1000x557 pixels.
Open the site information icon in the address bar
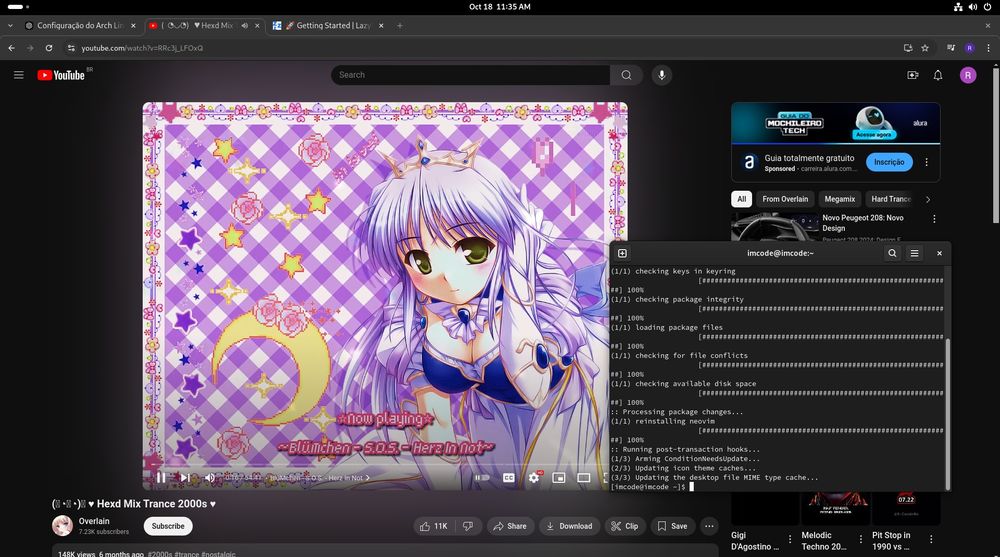click(x=71, y=48)
